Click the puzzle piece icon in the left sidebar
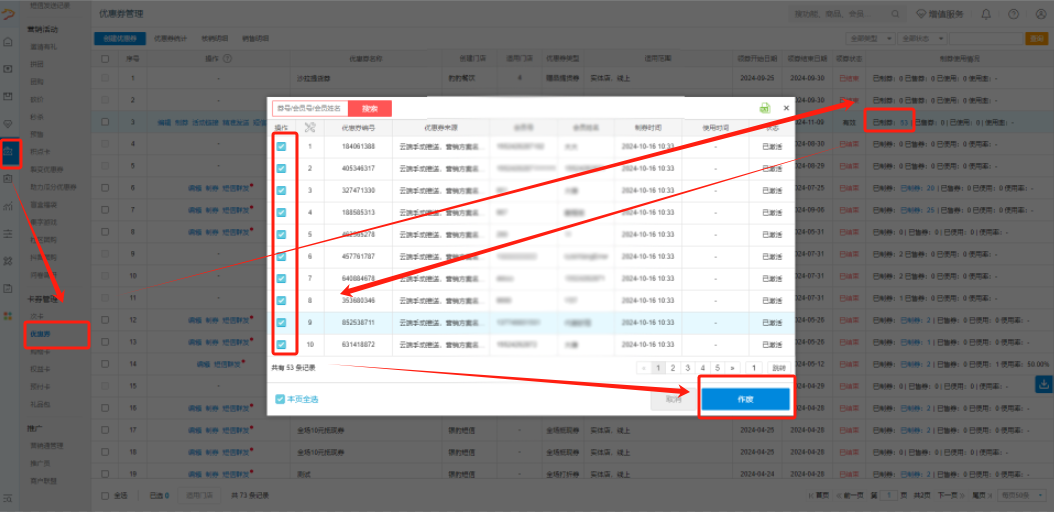 pos(8,261)
